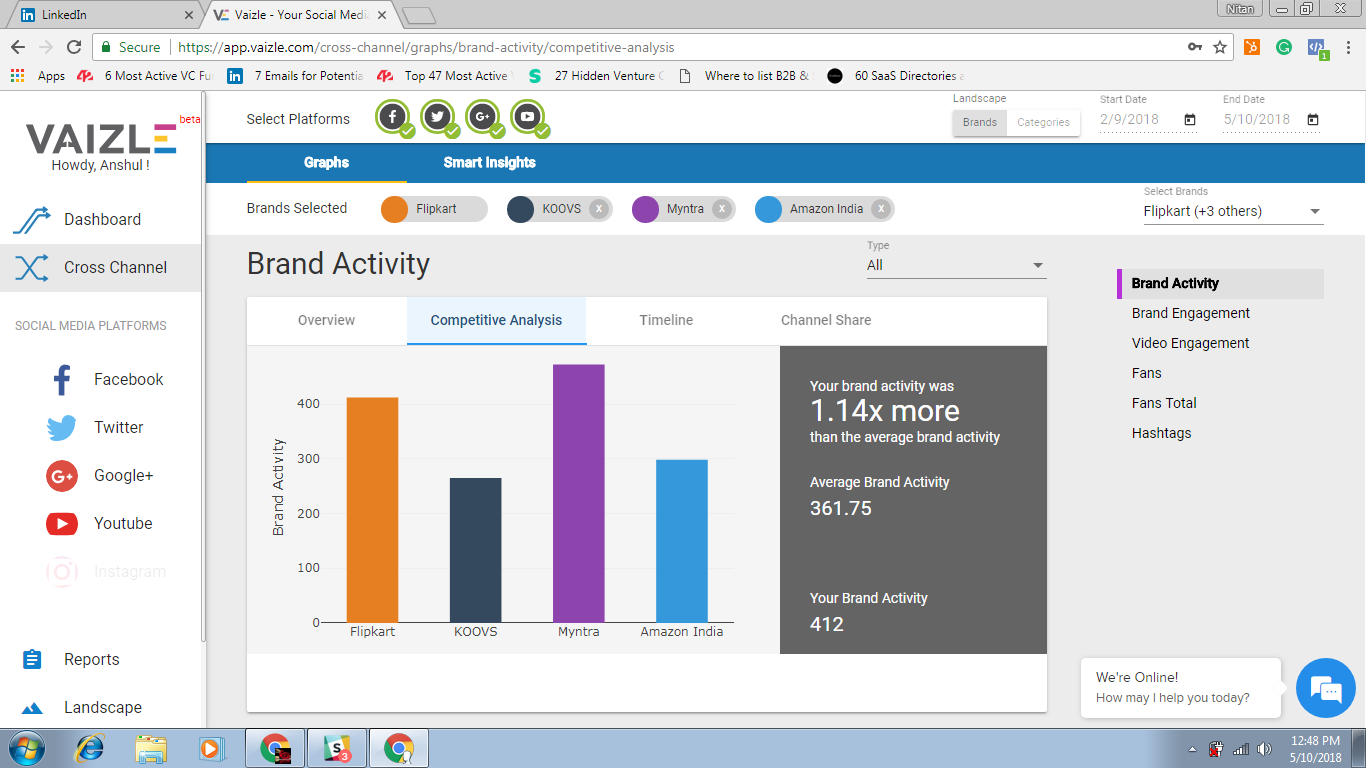The width and height of the screenshot is (1366, 768).
Task: Open the Slack taskbar icon
Action: click(338, 748)
